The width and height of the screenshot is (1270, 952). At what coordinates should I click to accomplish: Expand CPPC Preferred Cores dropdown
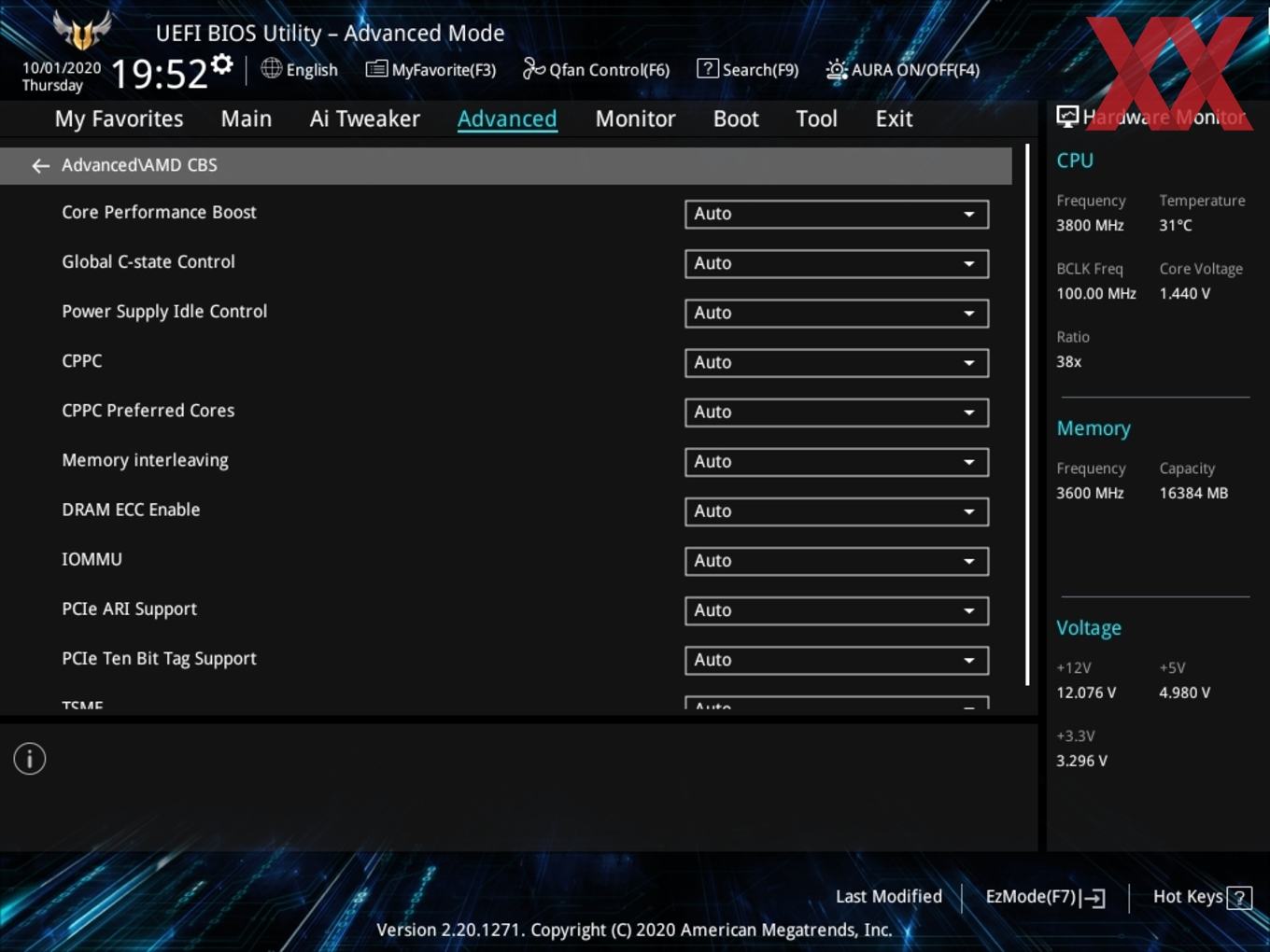837,412
